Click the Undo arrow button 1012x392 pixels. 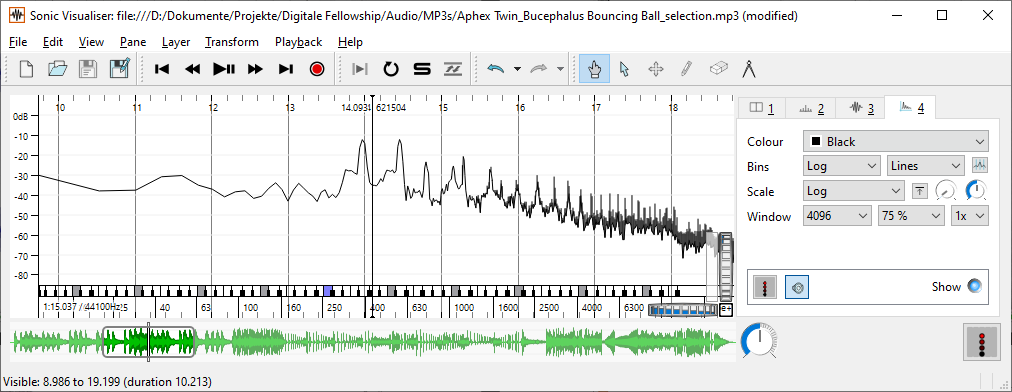(x=495, y=69)
